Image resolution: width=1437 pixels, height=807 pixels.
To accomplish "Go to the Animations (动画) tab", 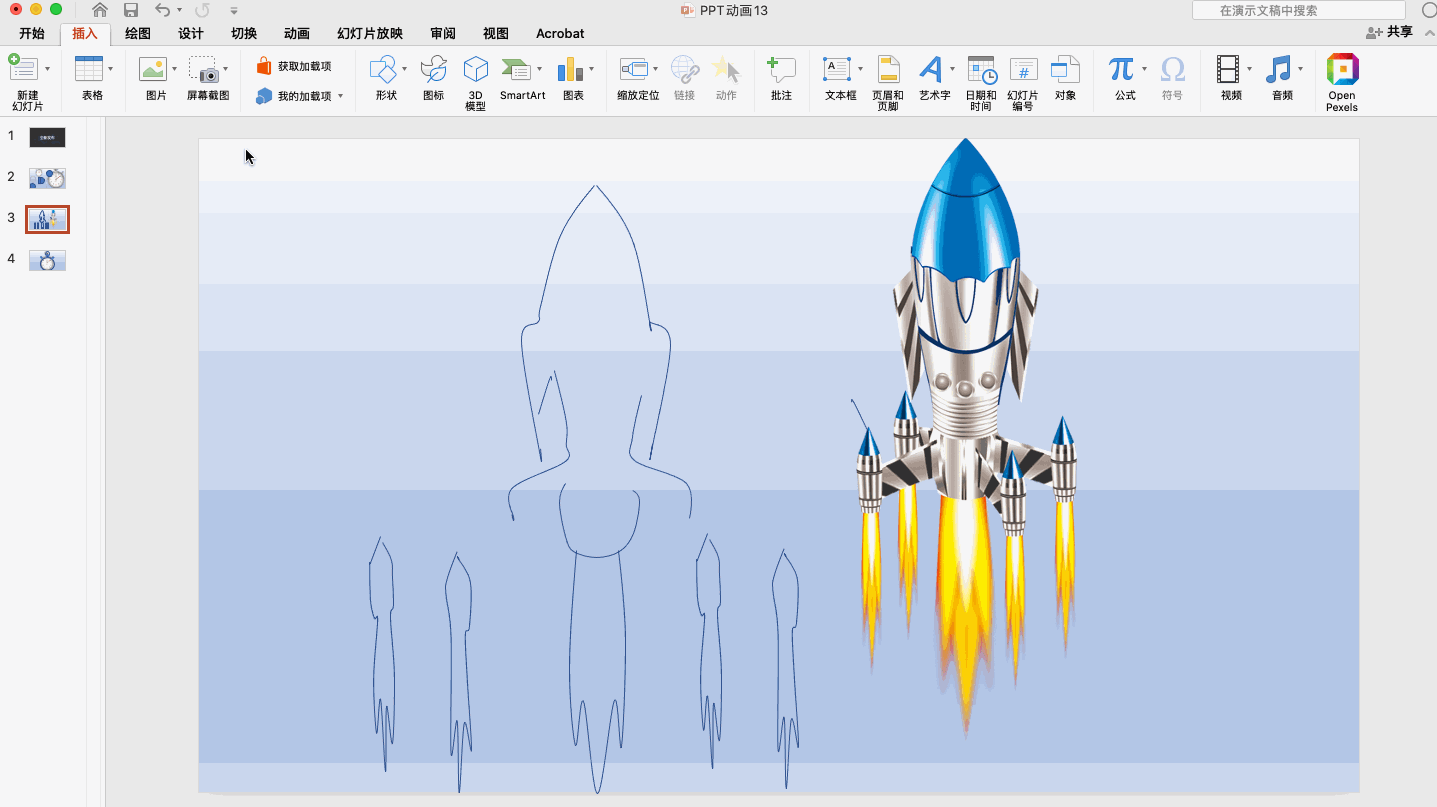I will click(297, 33).
